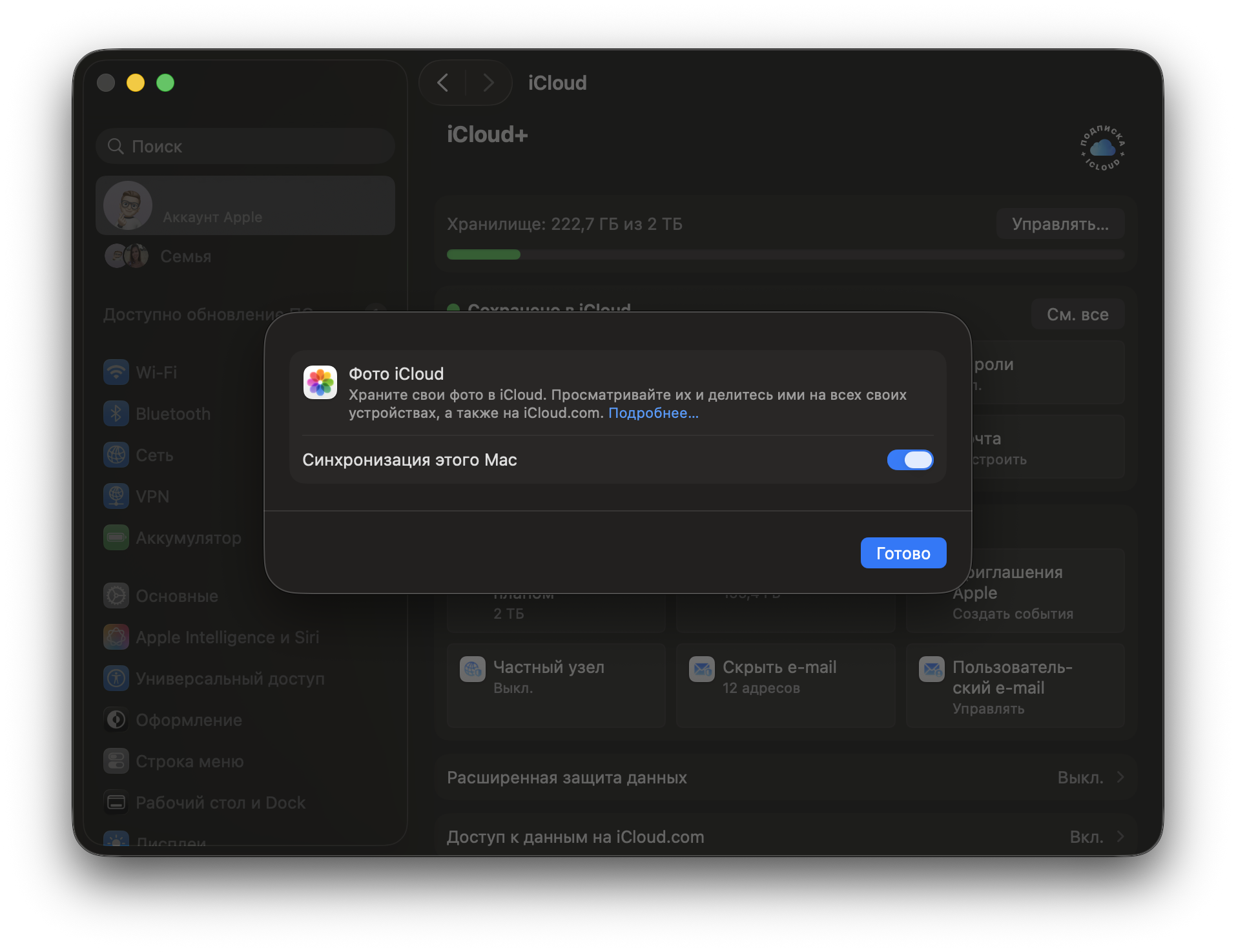1236x952 pixels.
Task: Open the Частный узел card
Action: pyautogui.click(x=556, y=685)
